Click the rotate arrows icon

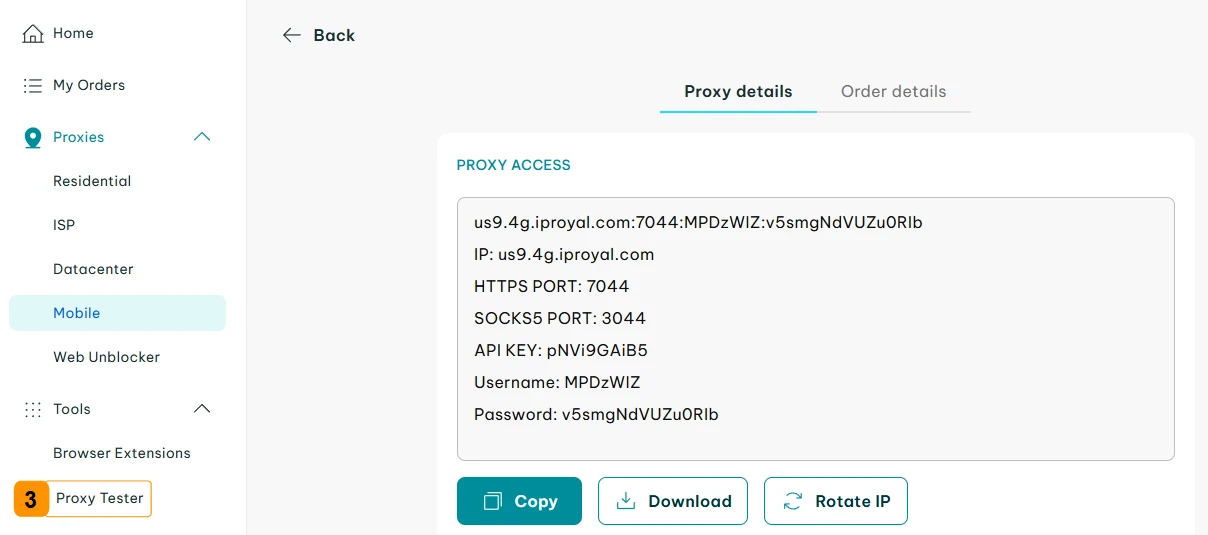point(793,501)
